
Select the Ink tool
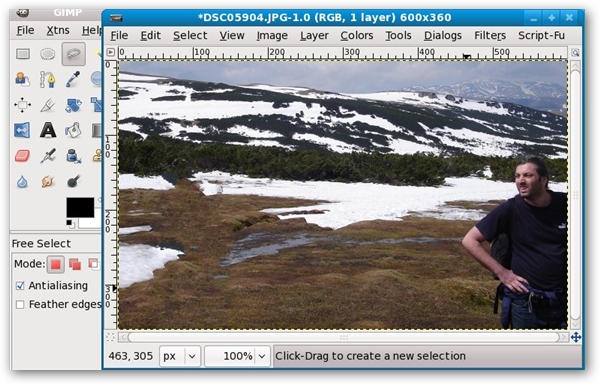pyautogui.click(x=73, y=156)
